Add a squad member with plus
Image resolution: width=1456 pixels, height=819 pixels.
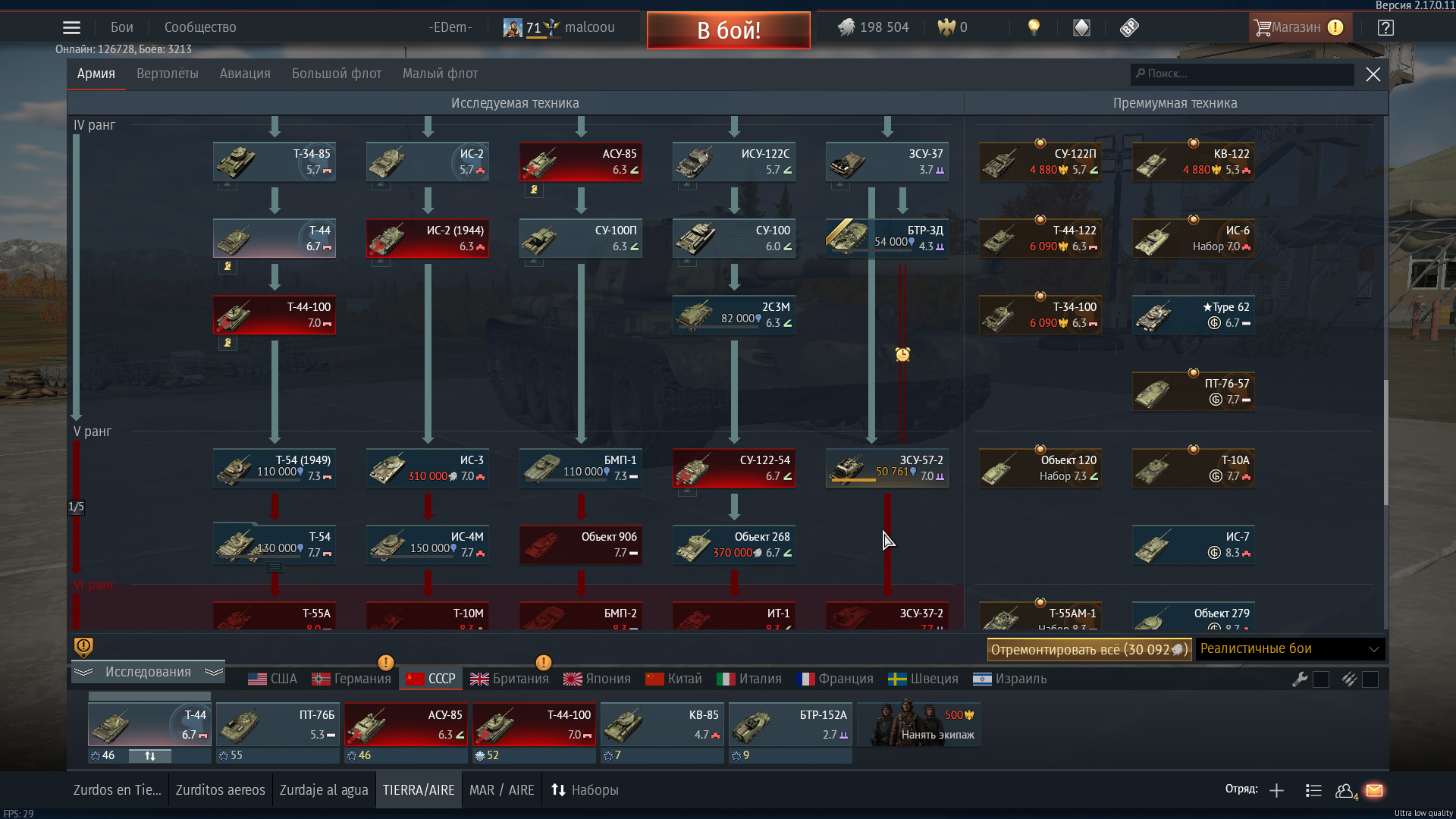(x=1276, y=791)
